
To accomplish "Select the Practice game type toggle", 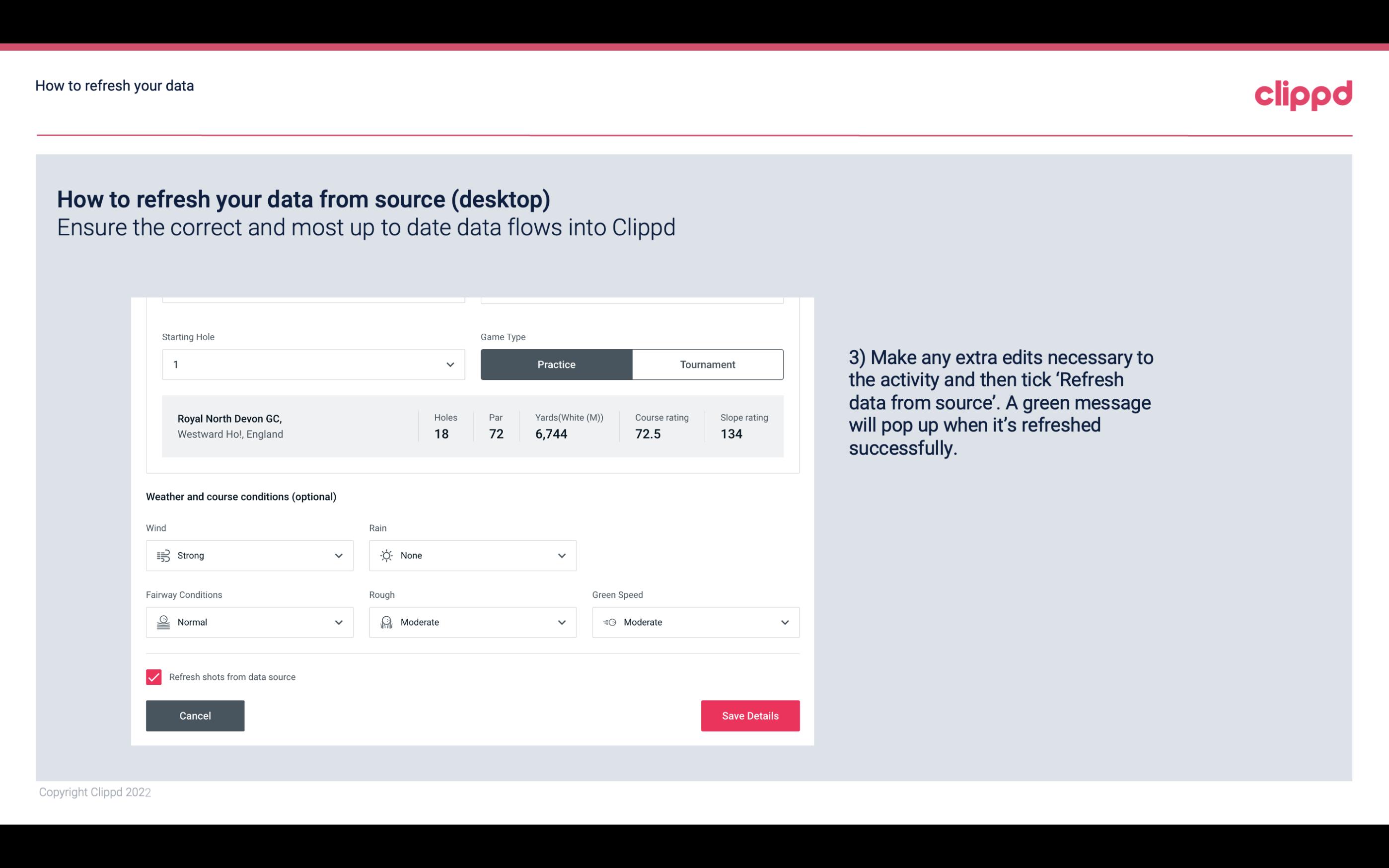I will [x=556, y=364].
